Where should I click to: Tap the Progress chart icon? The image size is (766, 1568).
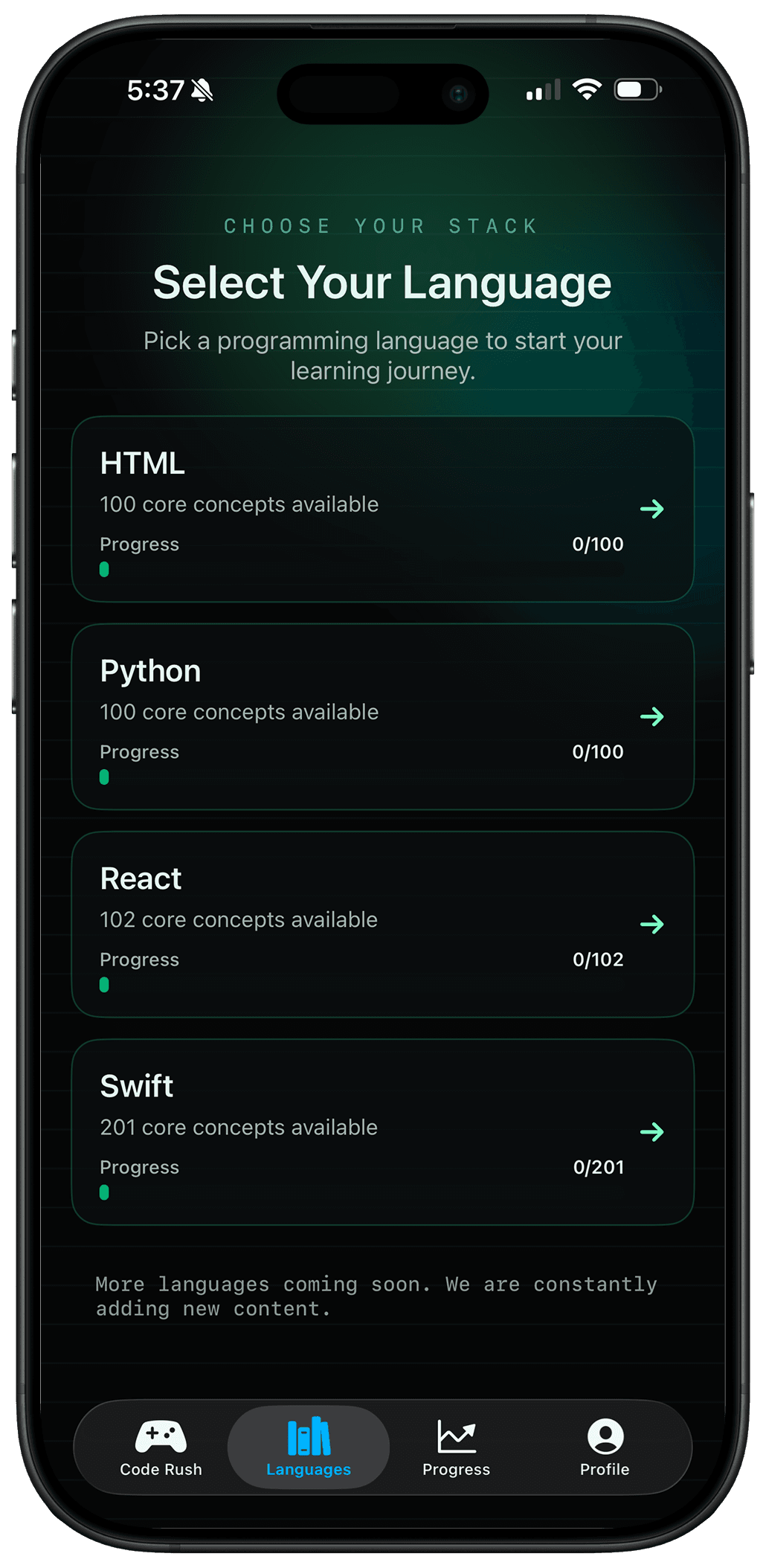pos(456,1436)
